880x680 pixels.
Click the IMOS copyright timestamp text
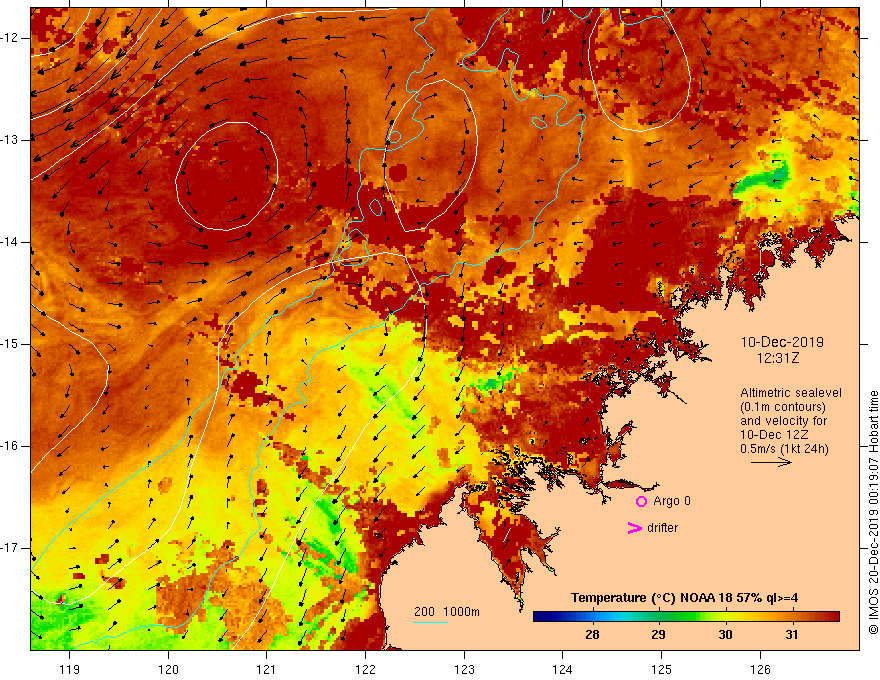[x=873, y=513]
